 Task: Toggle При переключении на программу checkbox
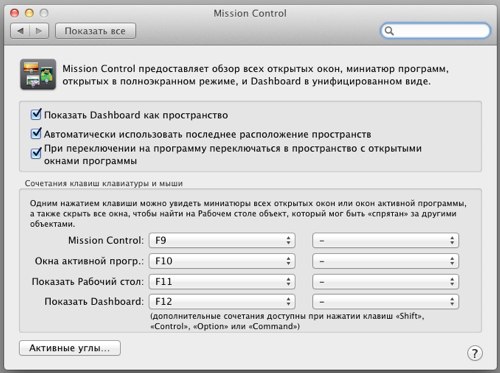pyautogui.click(x=36, y=153)
